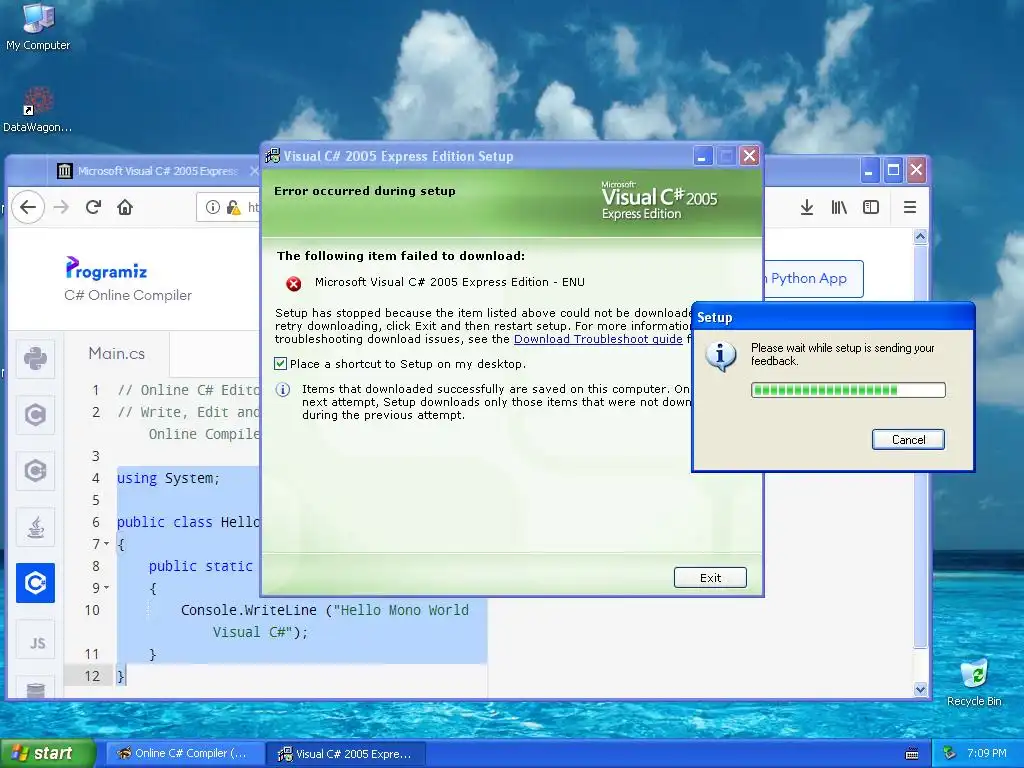Screen dimensions: 1024x768
Task: Click Exit in the setup error dialog
Action: point(710,577)
